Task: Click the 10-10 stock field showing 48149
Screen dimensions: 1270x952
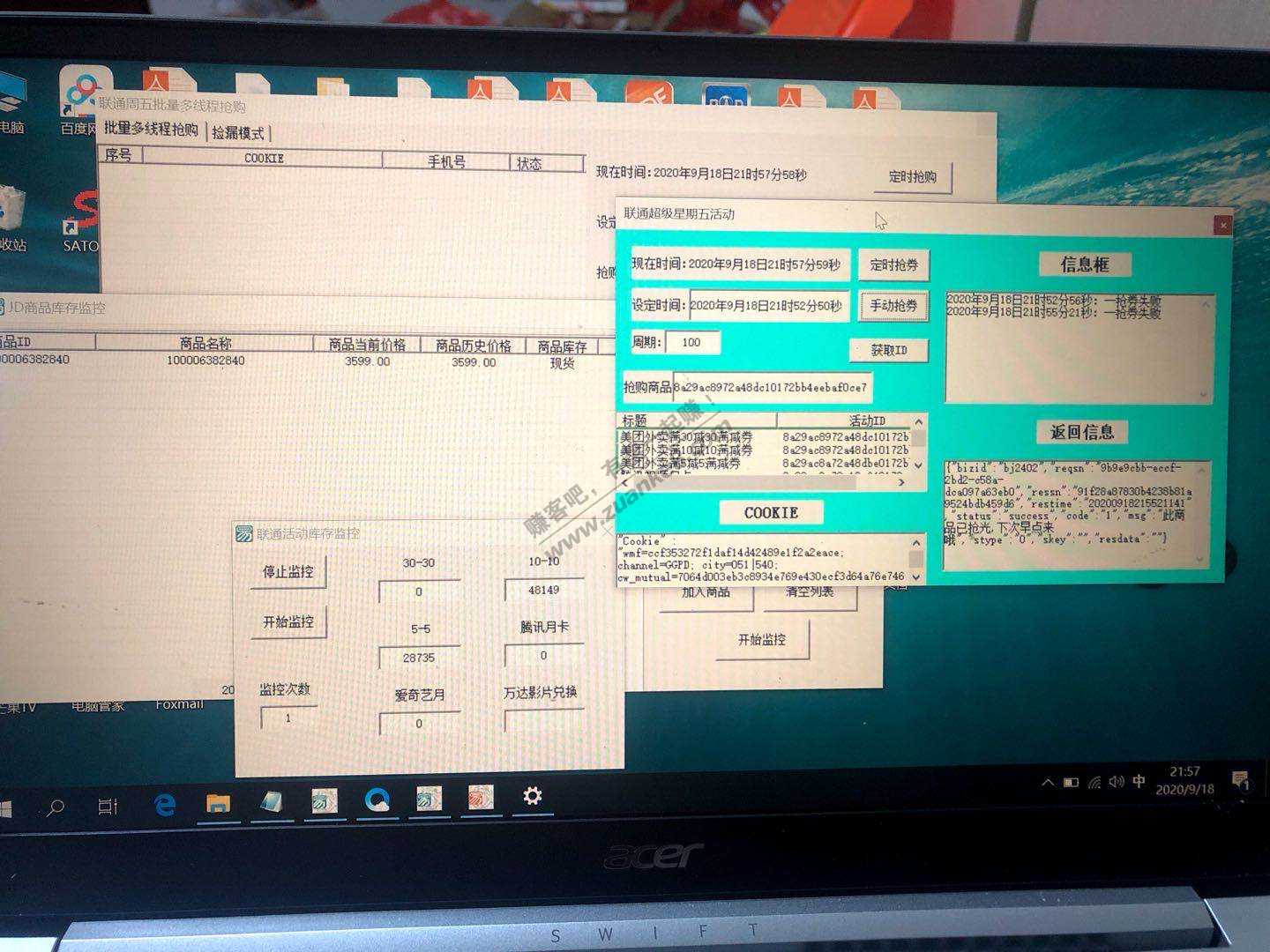Action: [543, 590]
